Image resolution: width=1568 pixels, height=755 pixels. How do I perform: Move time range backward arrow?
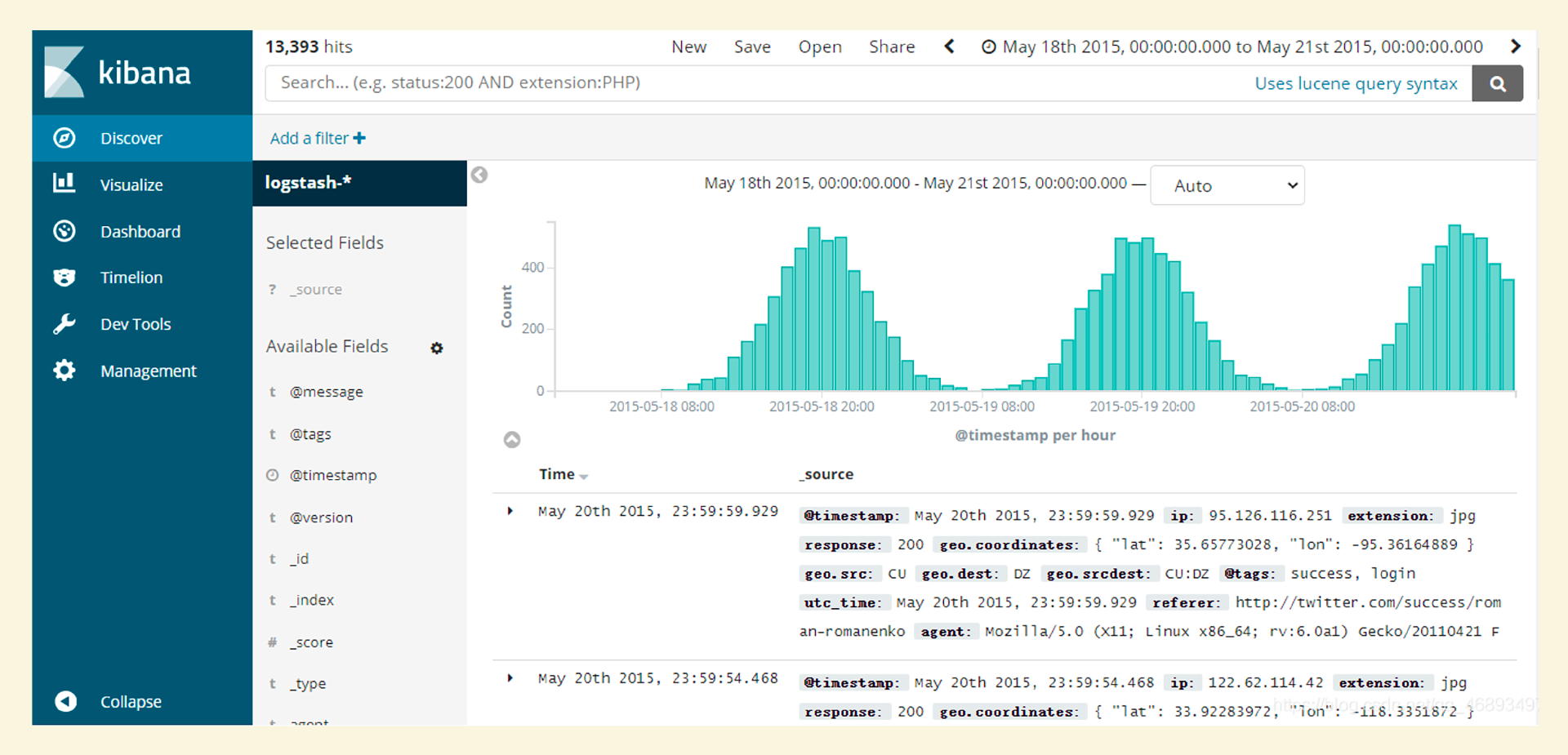(949, 47)
